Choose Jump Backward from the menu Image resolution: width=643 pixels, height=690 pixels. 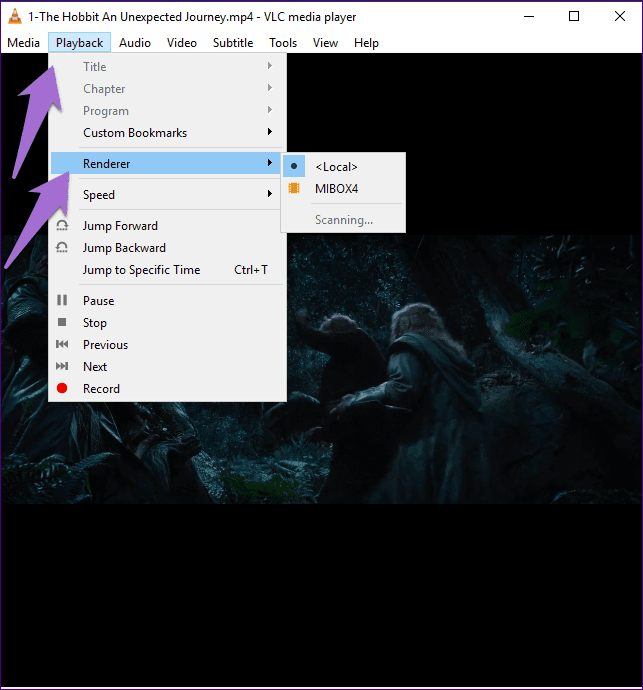point(167,248)
